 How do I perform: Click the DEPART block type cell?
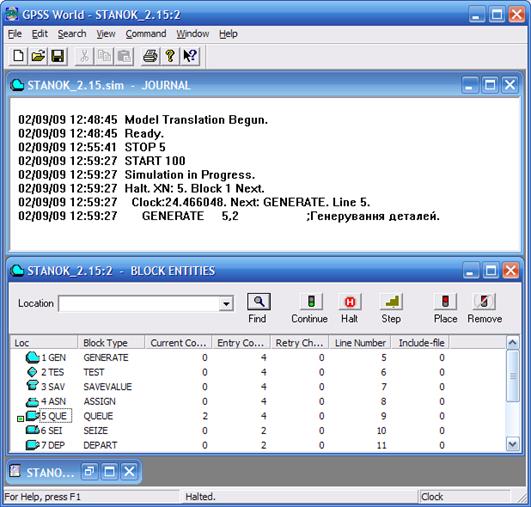pyautogui.click(x=100, y=445)
